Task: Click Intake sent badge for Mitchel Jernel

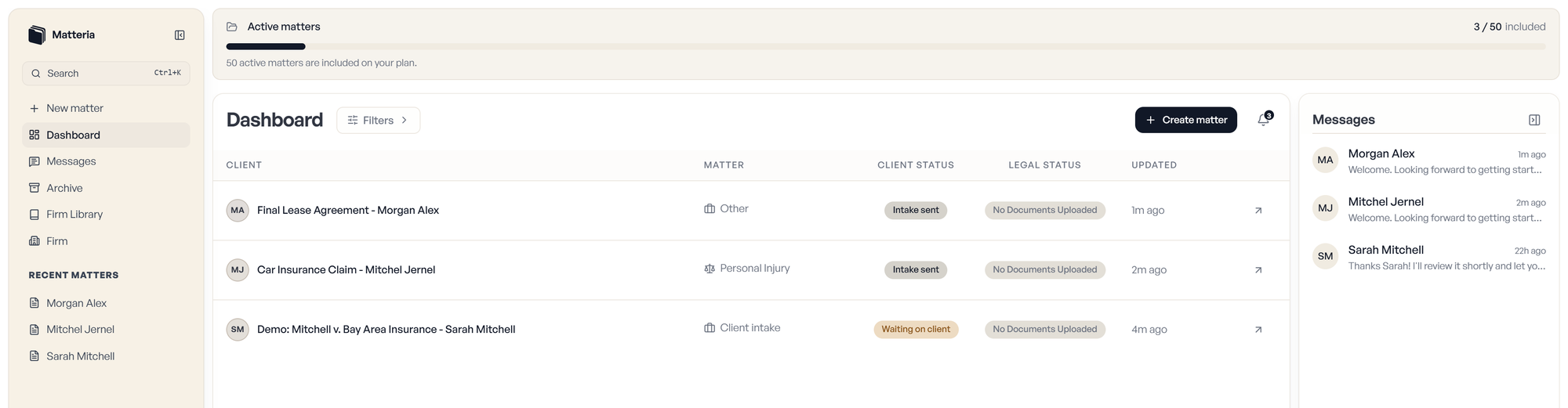Action: tap(916, 270)
